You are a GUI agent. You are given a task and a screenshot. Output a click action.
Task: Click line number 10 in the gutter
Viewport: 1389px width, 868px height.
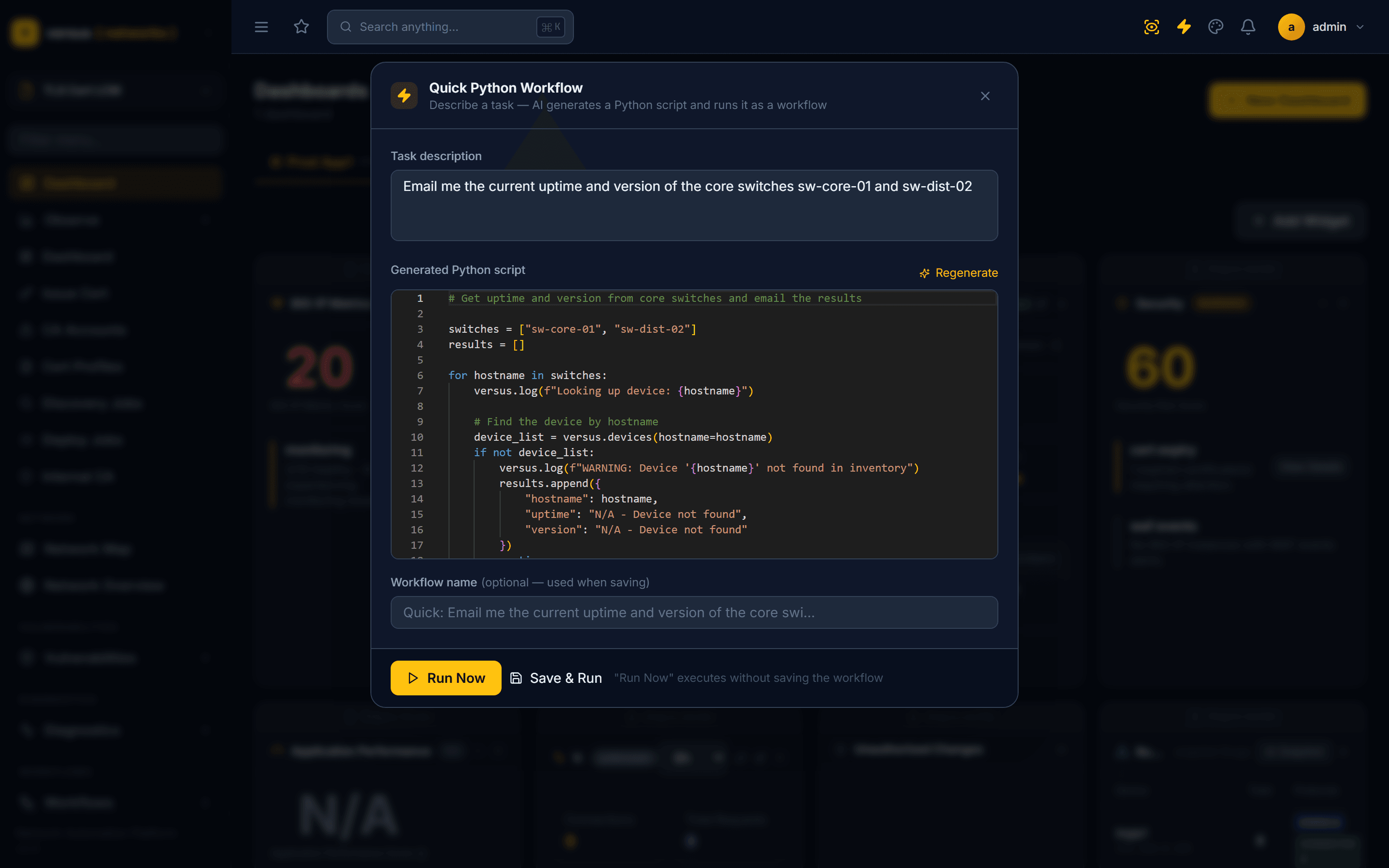click(x=417, y=437)
